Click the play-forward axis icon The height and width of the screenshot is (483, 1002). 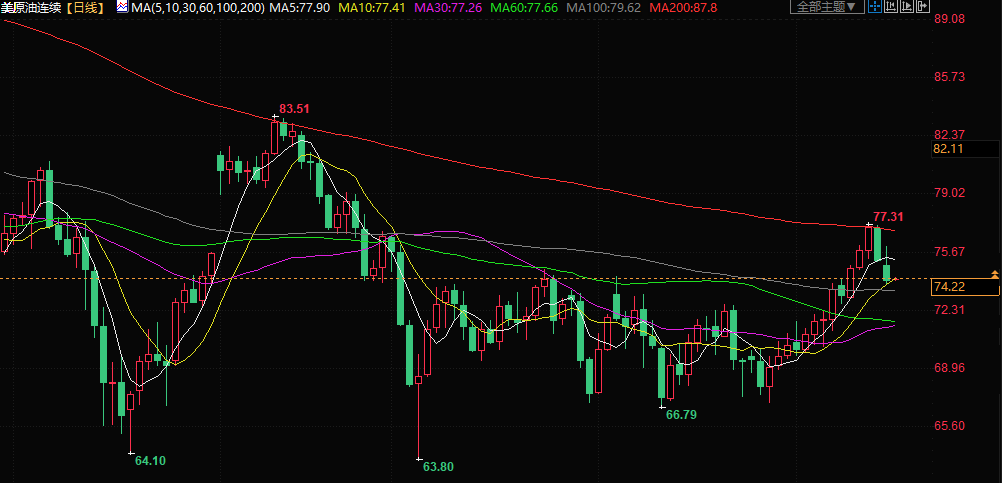pos(907,6)
